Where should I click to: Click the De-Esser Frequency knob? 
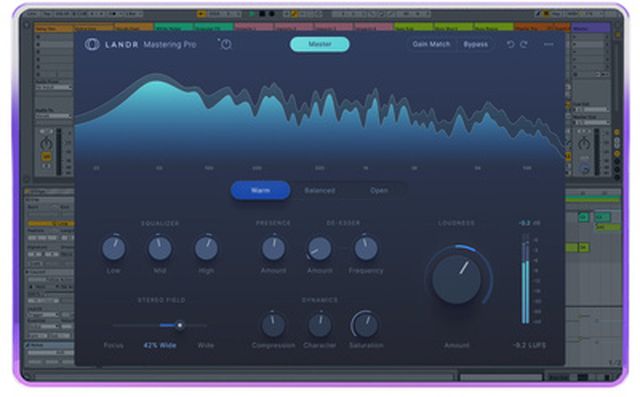[366, 248]
